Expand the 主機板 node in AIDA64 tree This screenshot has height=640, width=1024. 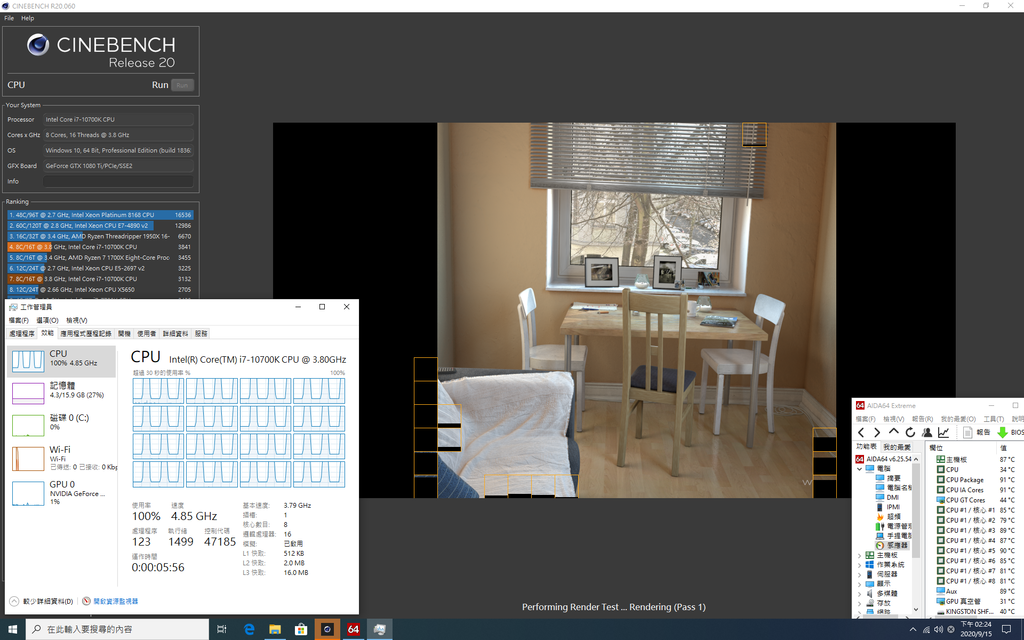859,556
